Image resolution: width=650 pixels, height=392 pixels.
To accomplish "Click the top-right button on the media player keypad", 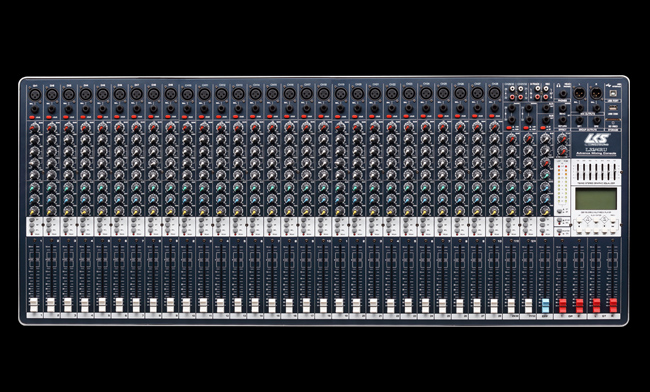I will tap(613, 220).
